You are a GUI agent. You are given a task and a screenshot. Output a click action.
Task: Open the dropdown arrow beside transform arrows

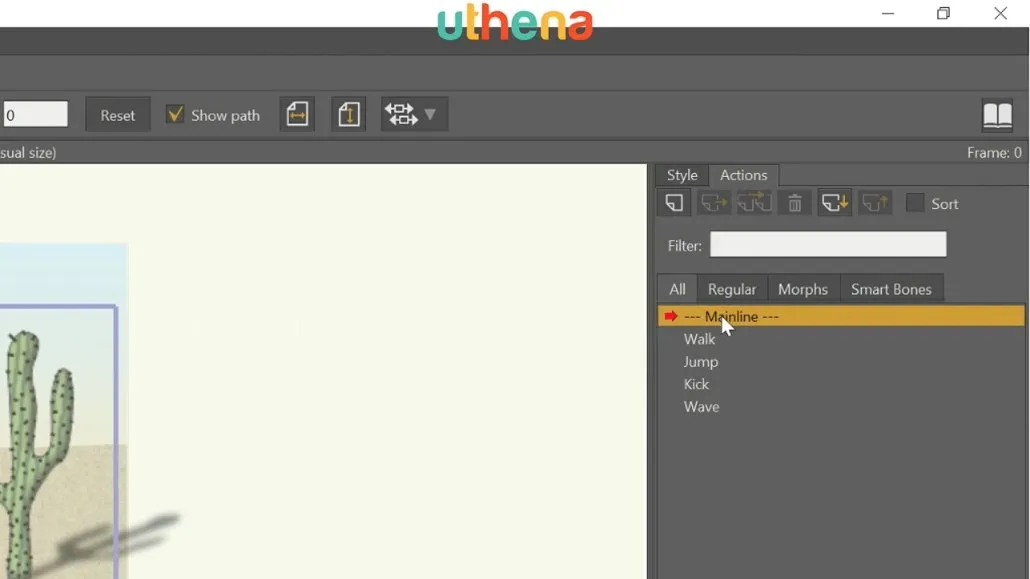tap(431, 114)
